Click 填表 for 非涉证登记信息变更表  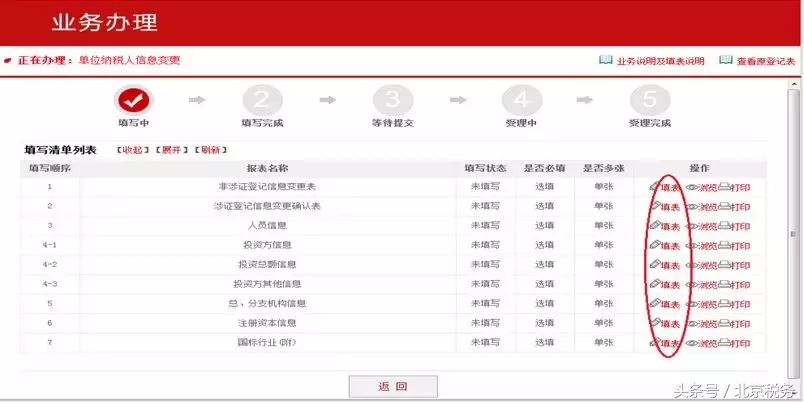[665, 187]
